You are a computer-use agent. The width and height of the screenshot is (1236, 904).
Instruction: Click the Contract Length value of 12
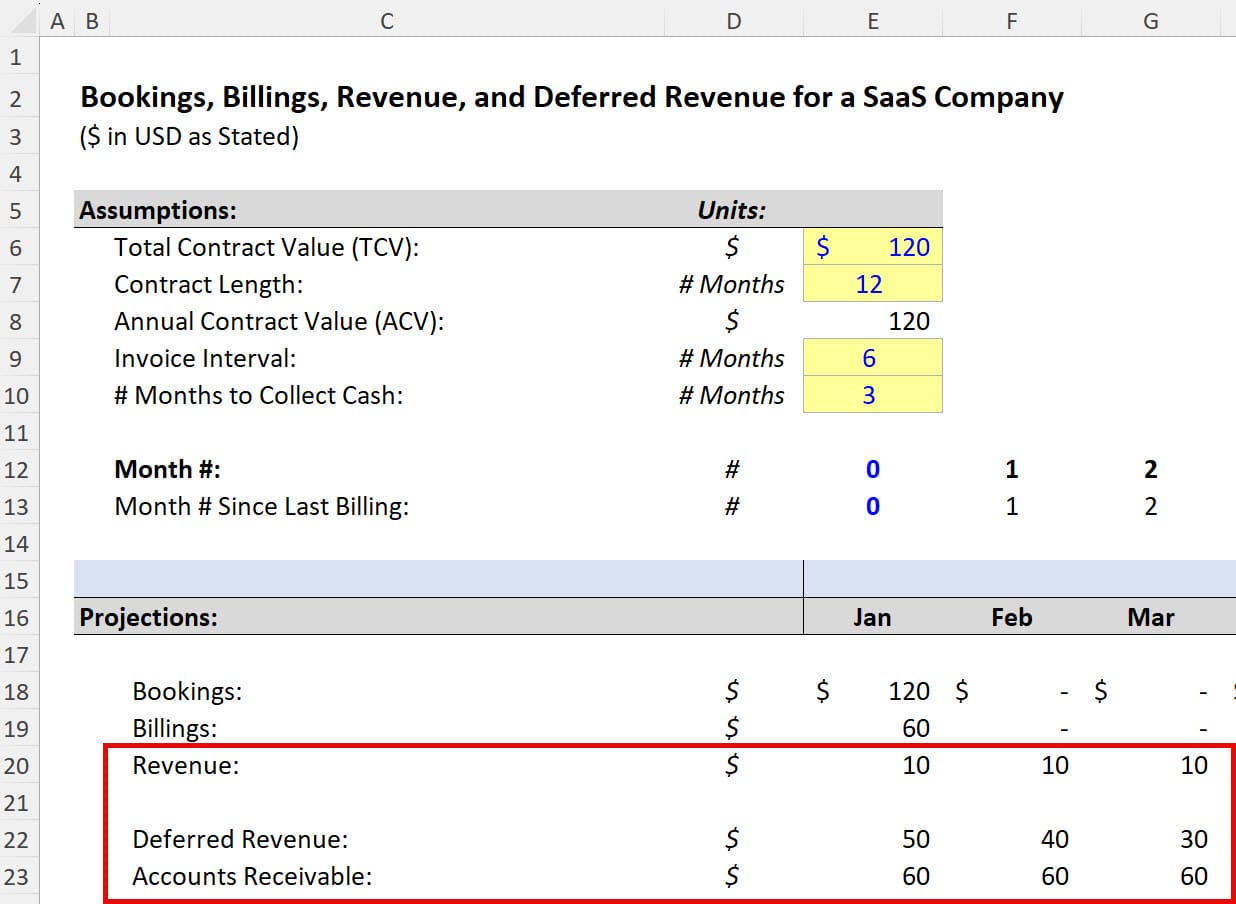(x=872, y=284)
